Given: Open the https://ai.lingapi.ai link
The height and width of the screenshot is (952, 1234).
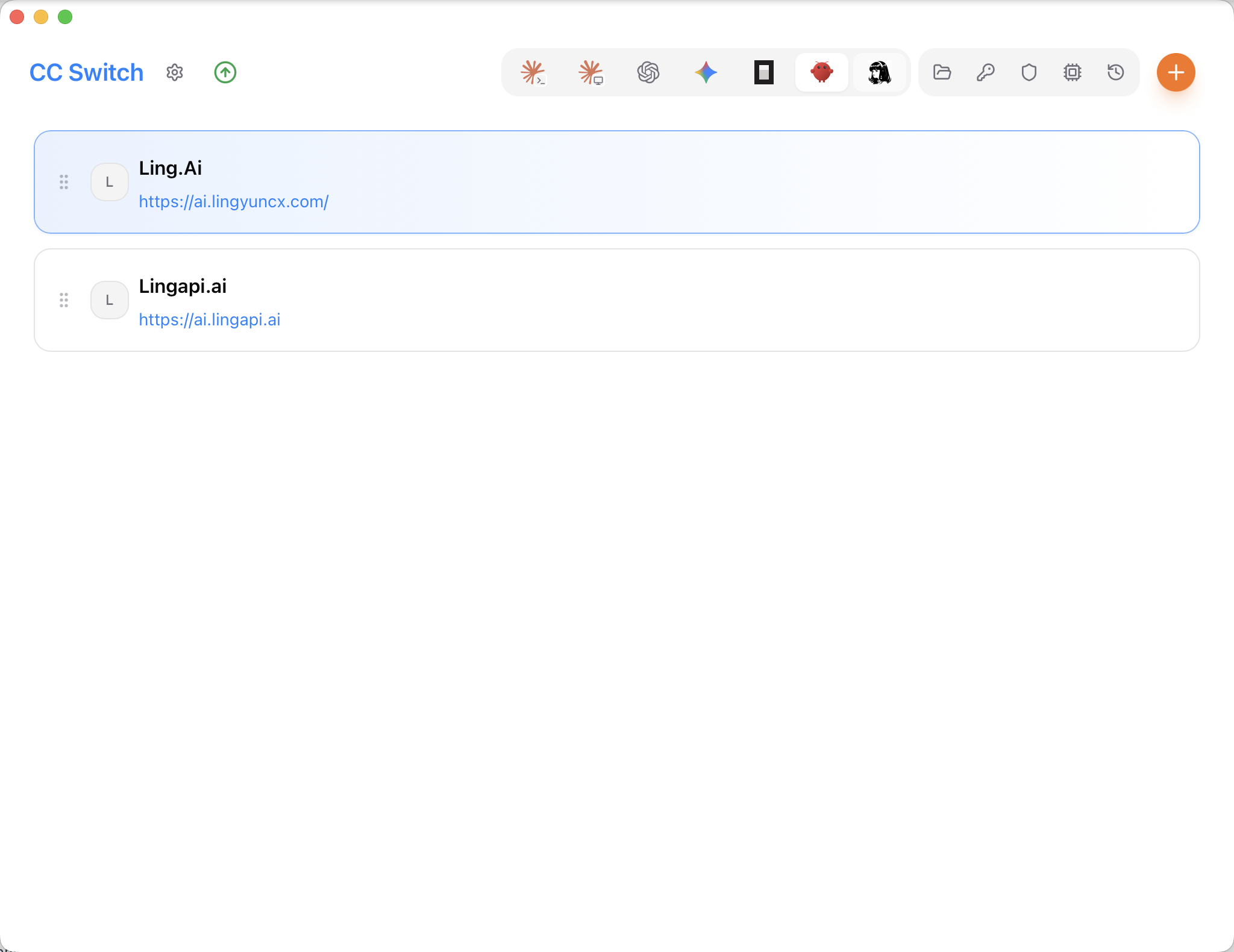Looking at the screenshot, I should click(210, 319).
